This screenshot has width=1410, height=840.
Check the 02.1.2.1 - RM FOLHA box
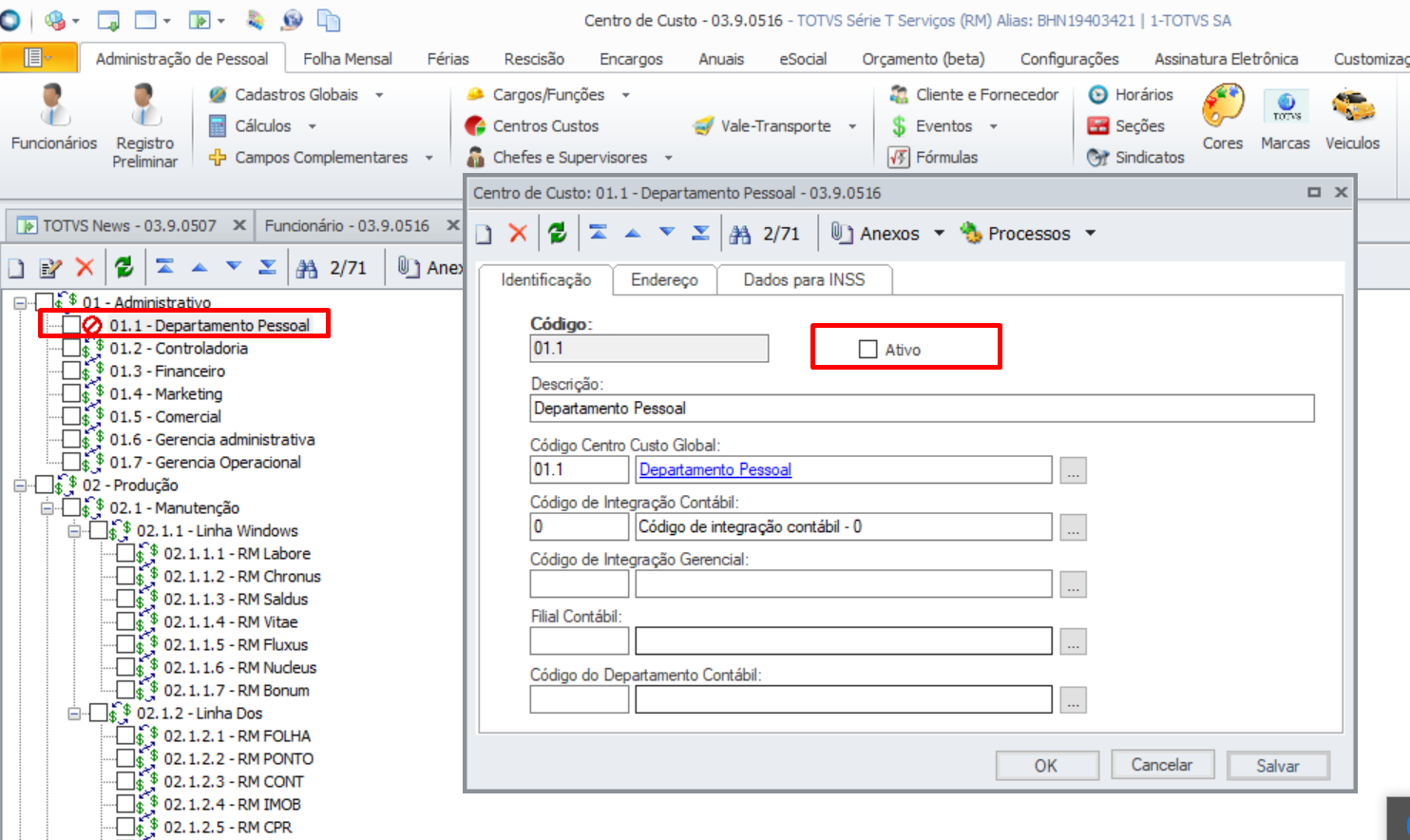click(125, 735)
